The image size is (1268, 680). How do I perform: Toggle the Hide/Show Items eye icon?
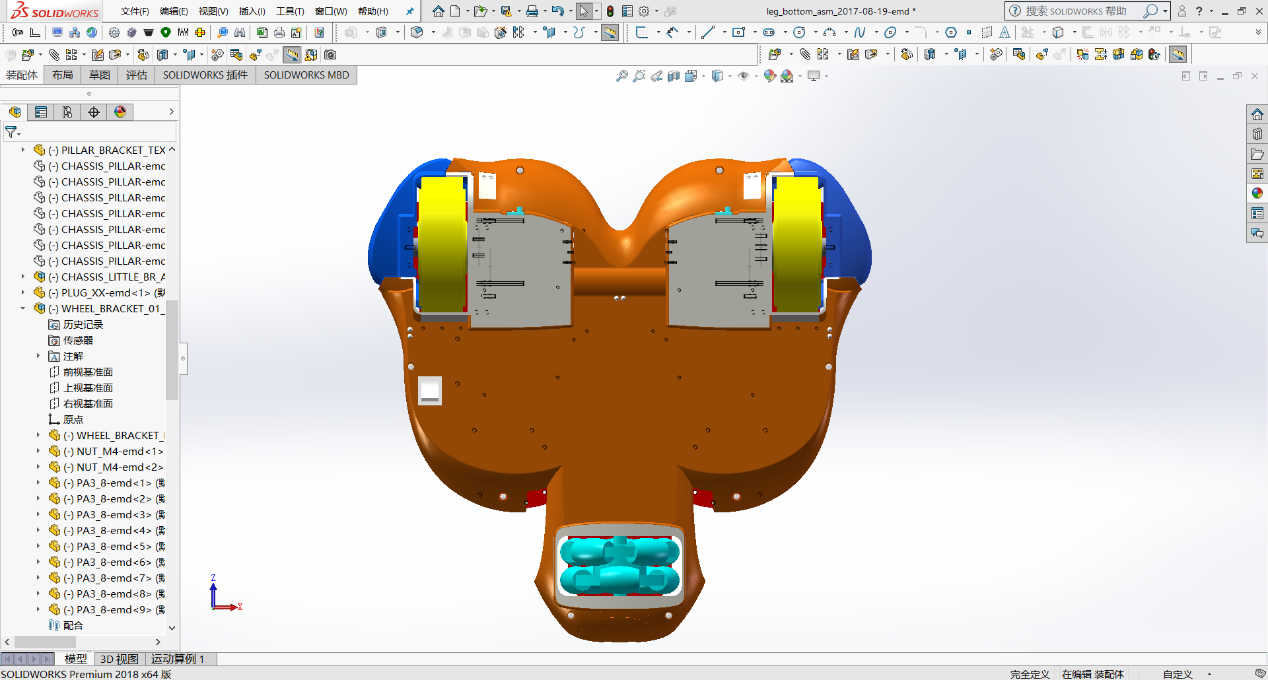743,76
